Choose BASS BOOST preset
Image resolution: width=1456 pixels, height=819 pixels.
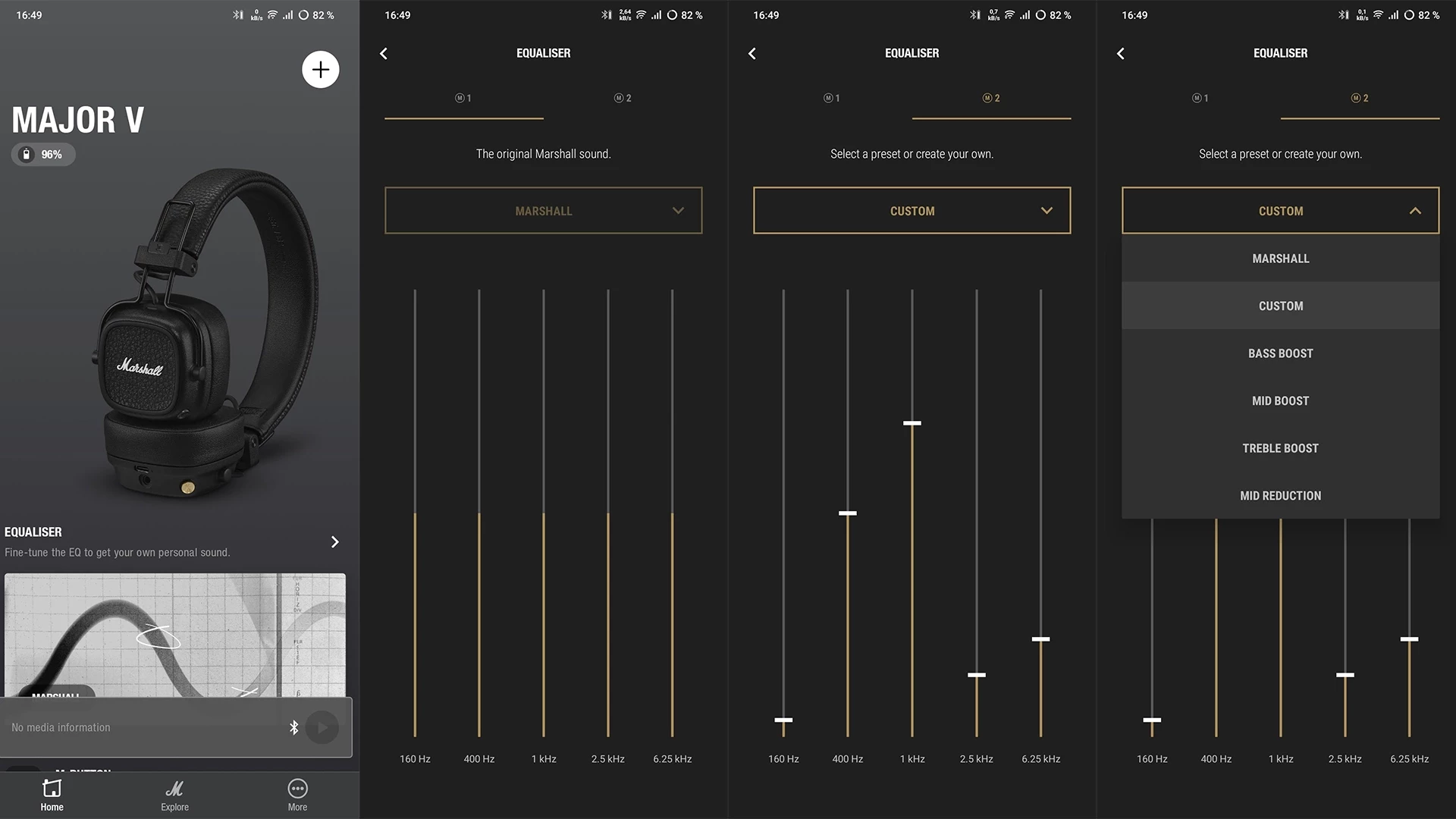(1280, 353)
